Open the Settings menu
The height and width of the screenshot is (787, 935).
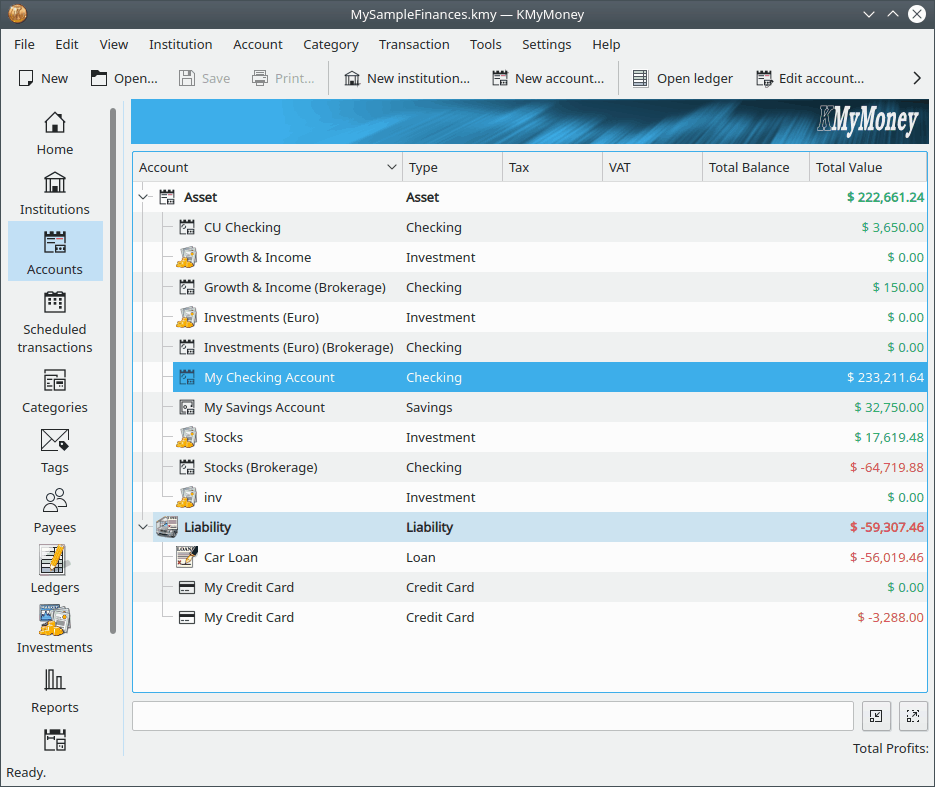pyautogui.click(x=547, y=44)
